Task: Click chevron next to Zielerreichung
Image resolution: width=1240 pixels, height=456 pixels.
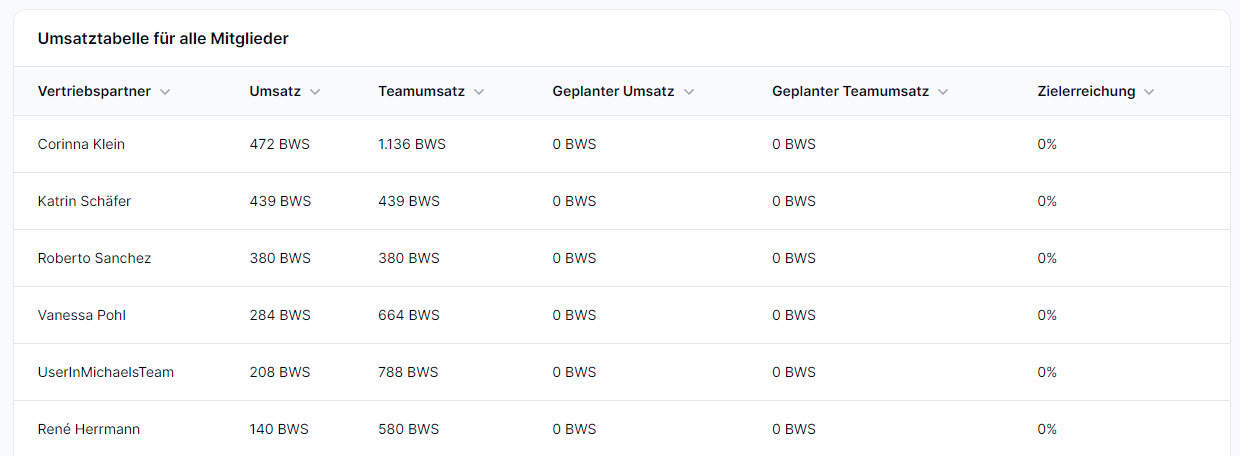Action: click(1149, 92)
